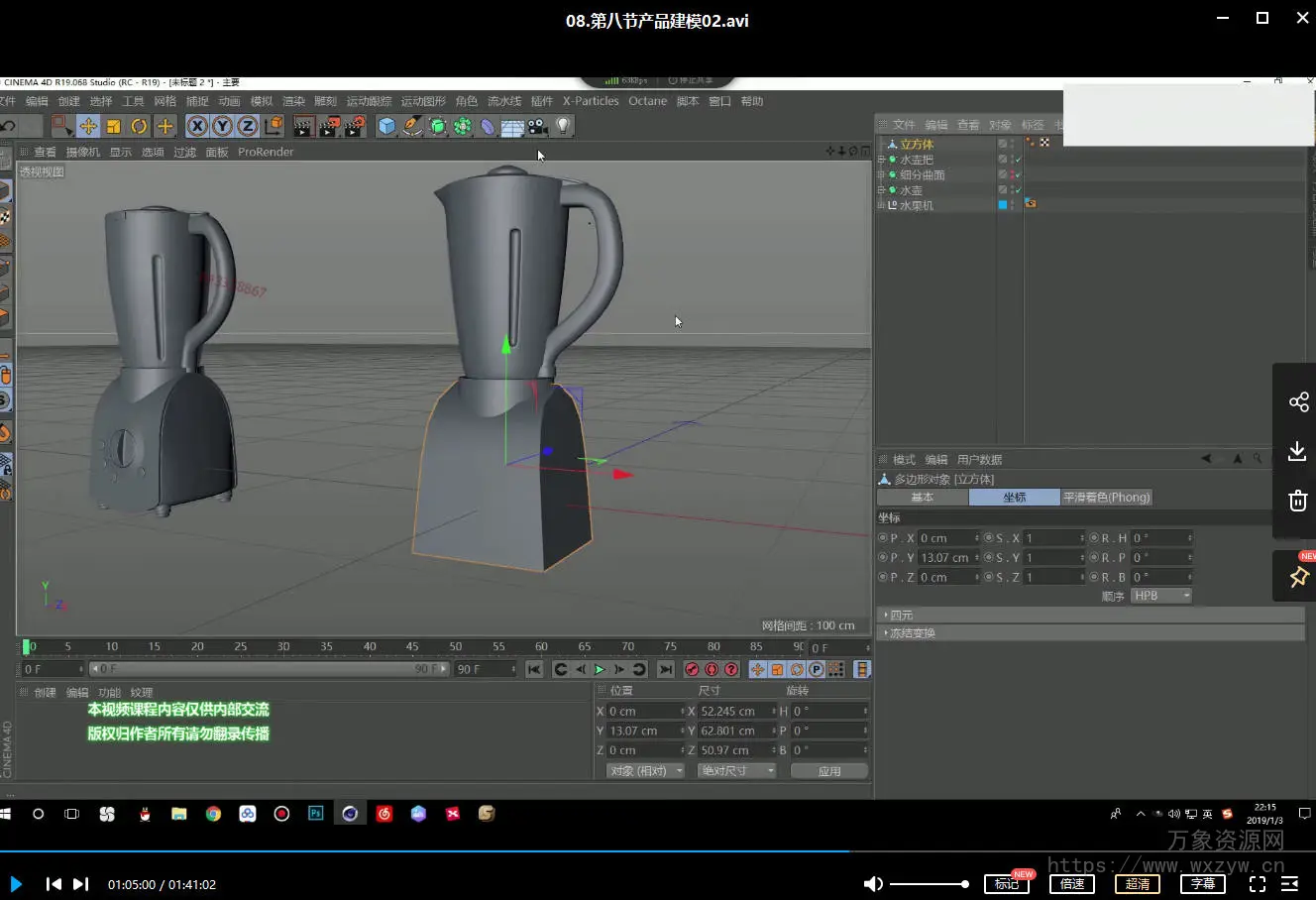The height and width of the screenshot is (900, 1316).
Task: Select the Rotate tool in the toolbar
Action: click(x=139, y=126)
